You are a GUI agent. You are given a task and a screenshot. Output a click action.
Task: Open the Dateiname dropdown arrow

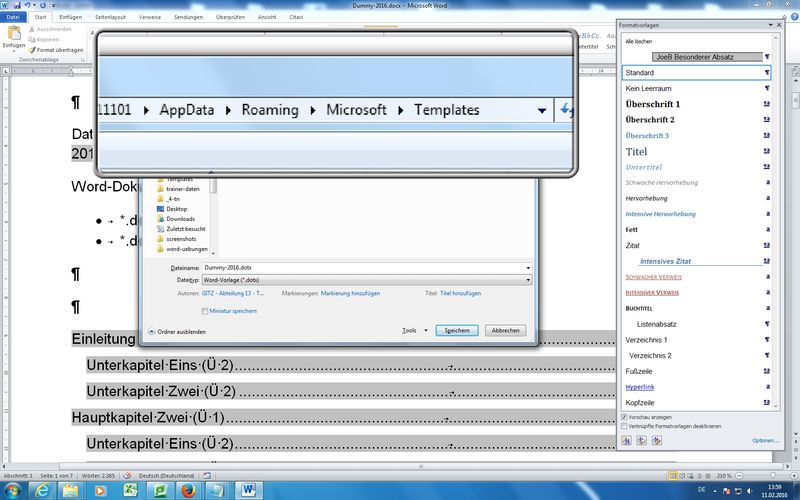pyautogui.click(x=528, y=268)
